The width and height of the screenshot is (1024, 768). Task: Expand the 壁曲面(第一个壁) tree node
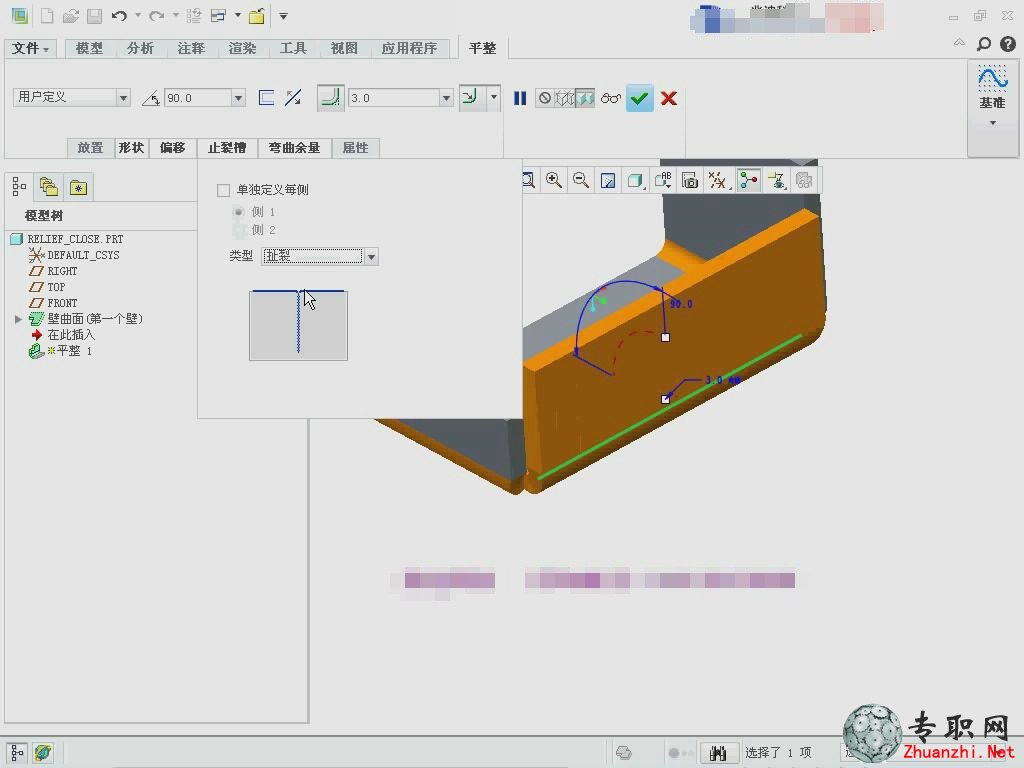click(18, 319)
